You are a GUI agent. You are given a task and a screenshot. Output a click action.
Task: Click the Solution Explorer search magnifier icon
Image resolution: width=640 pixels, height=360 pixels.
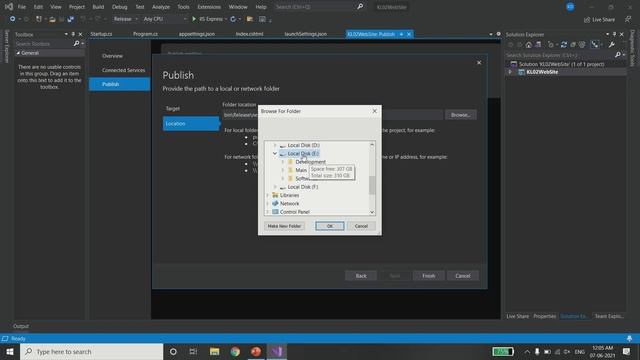click(618, 55)
